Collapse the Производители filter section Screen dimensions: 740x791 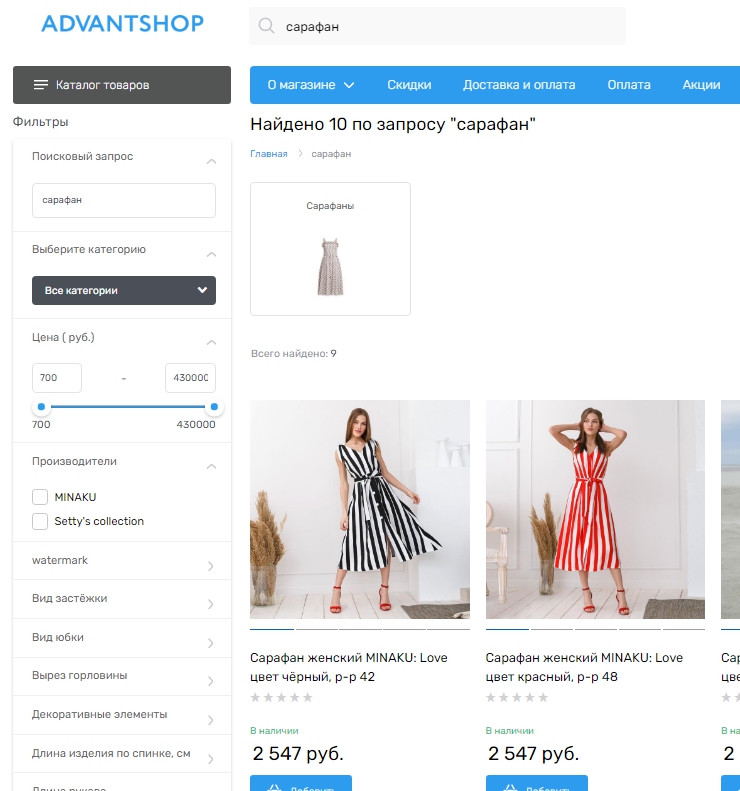coord(211,465)
